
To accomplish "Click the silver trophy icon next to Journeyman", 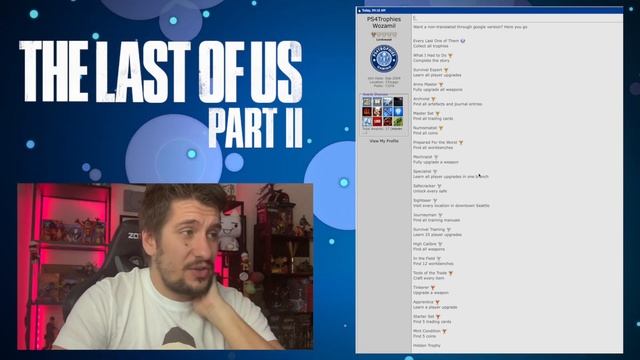I will tap(440, 215).
